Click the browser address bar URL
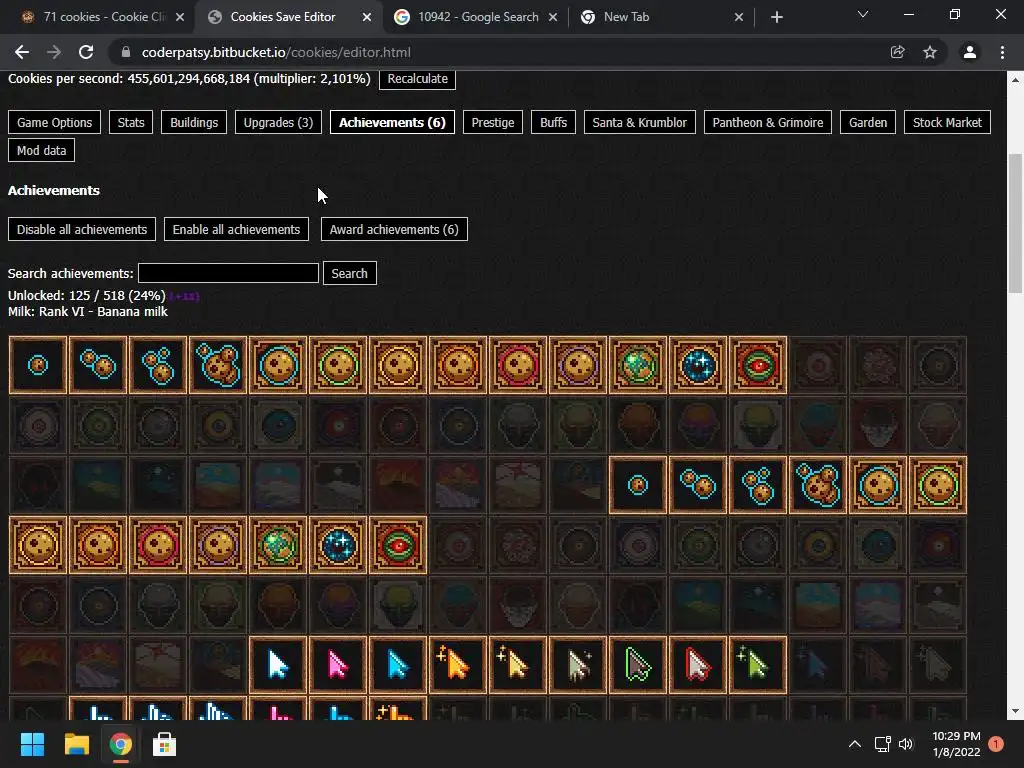Screen dimensions: 1024x768 point(276,52)
